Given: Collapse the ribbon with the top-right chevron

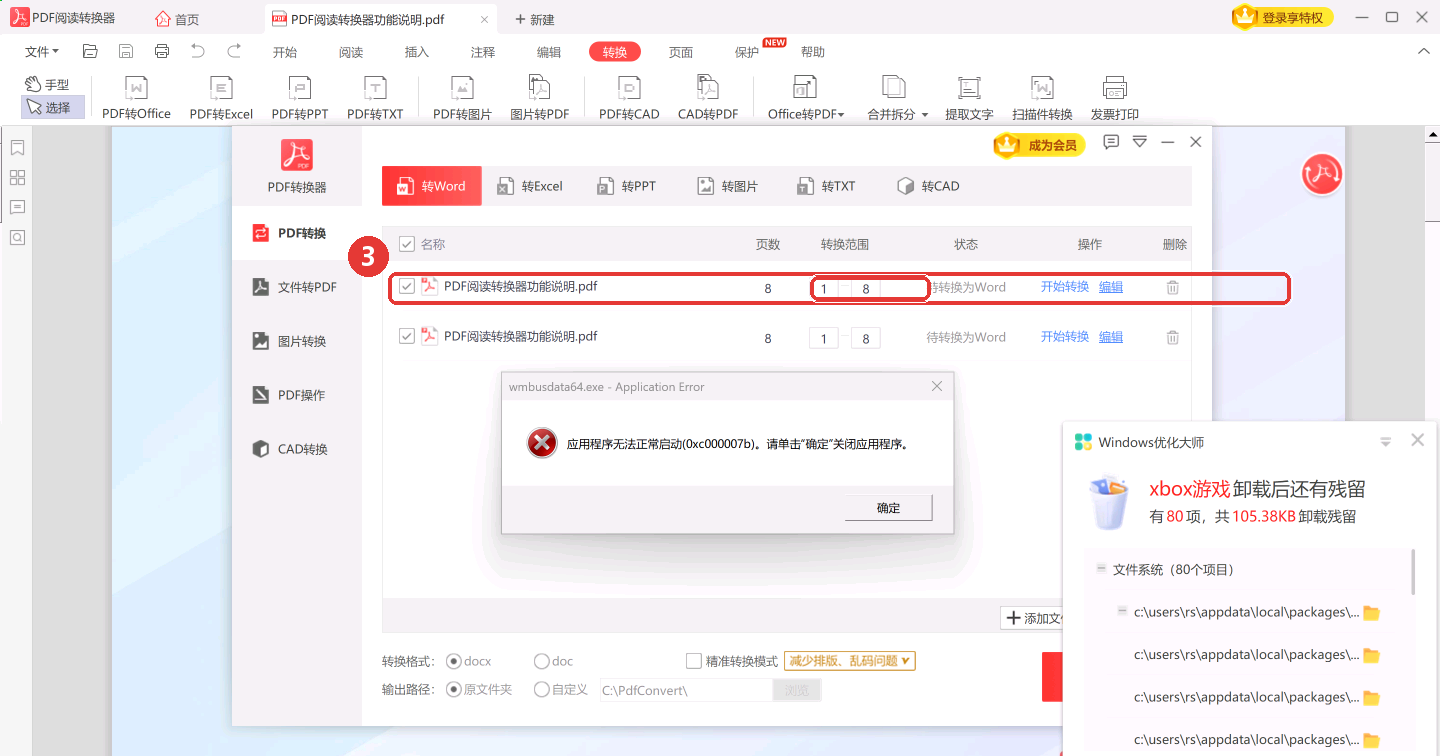Looking at the screenshot, I should click(x=1424, y=51).
